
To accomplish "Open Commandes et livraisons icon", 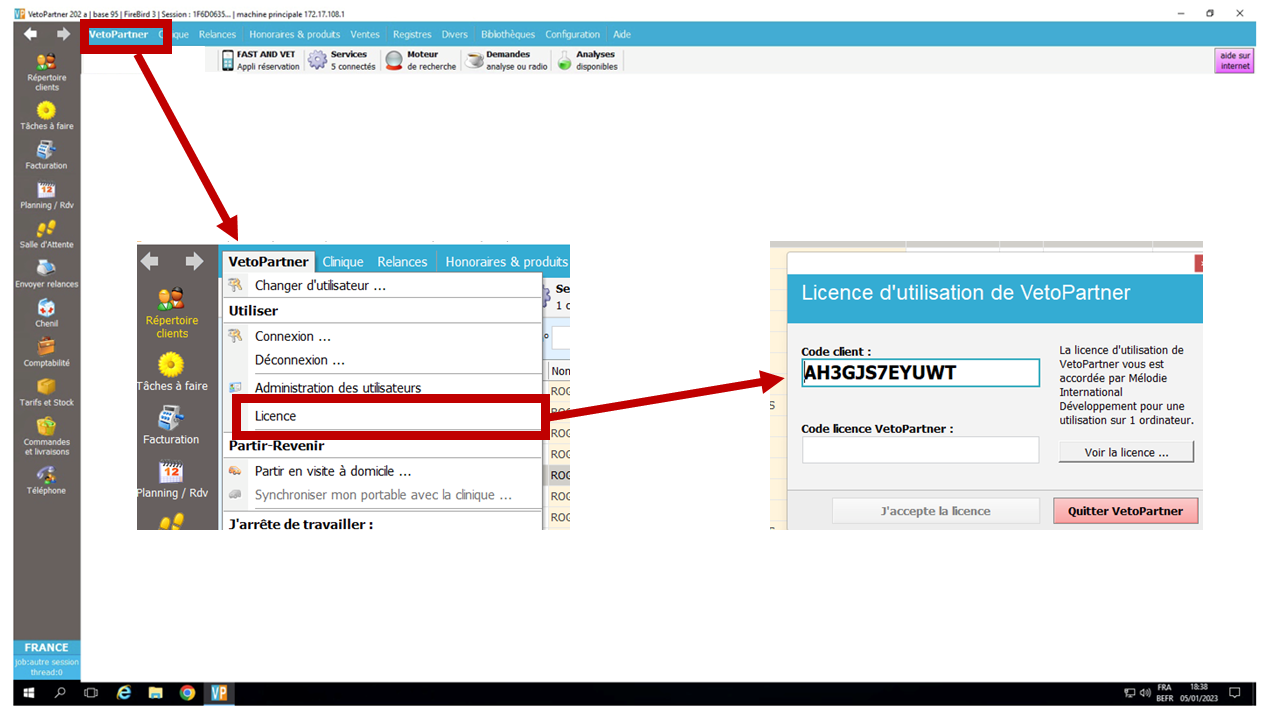I will point(46,436).
